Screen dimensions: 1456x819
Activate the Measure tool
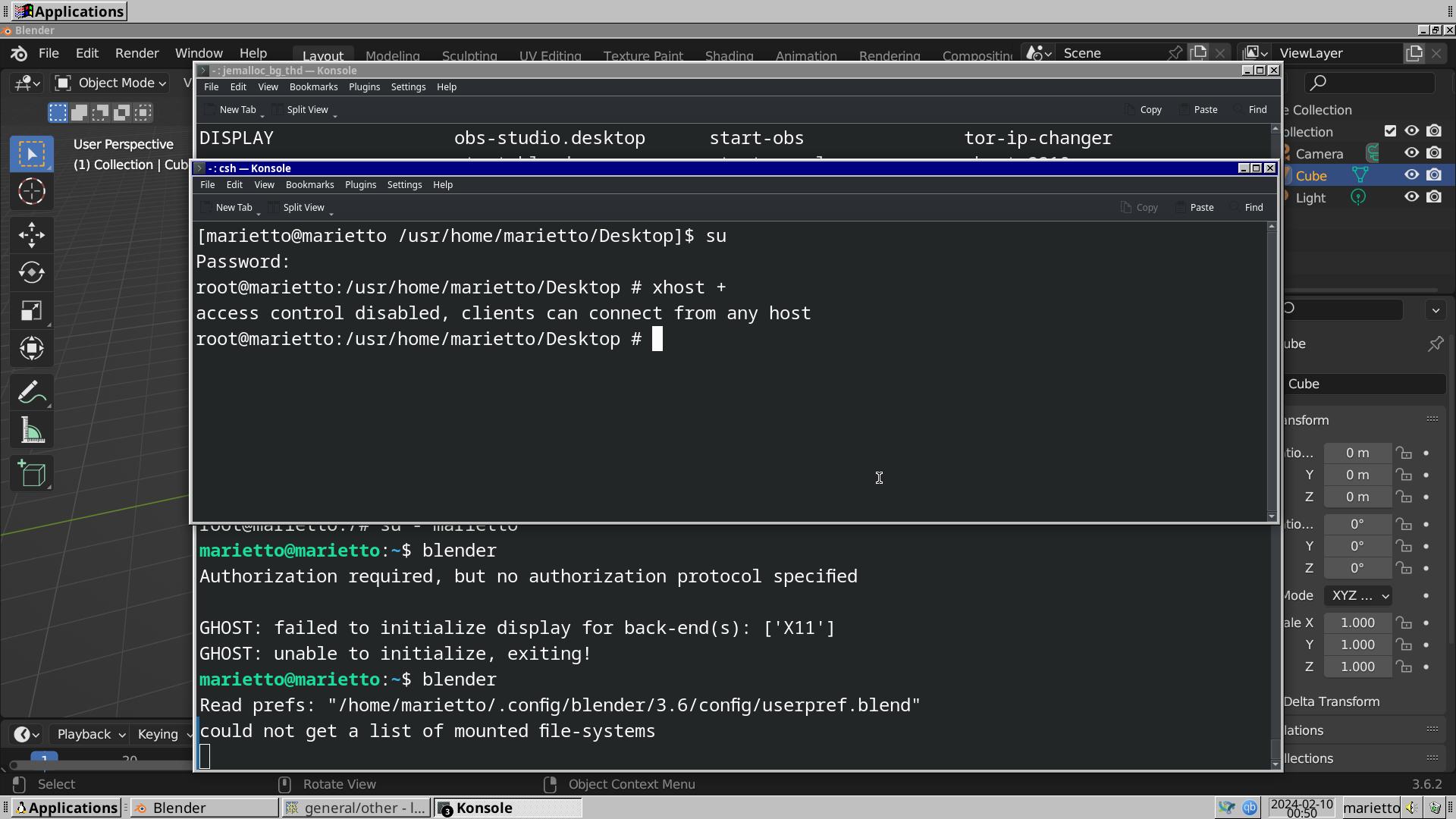(x=32, y=430)
